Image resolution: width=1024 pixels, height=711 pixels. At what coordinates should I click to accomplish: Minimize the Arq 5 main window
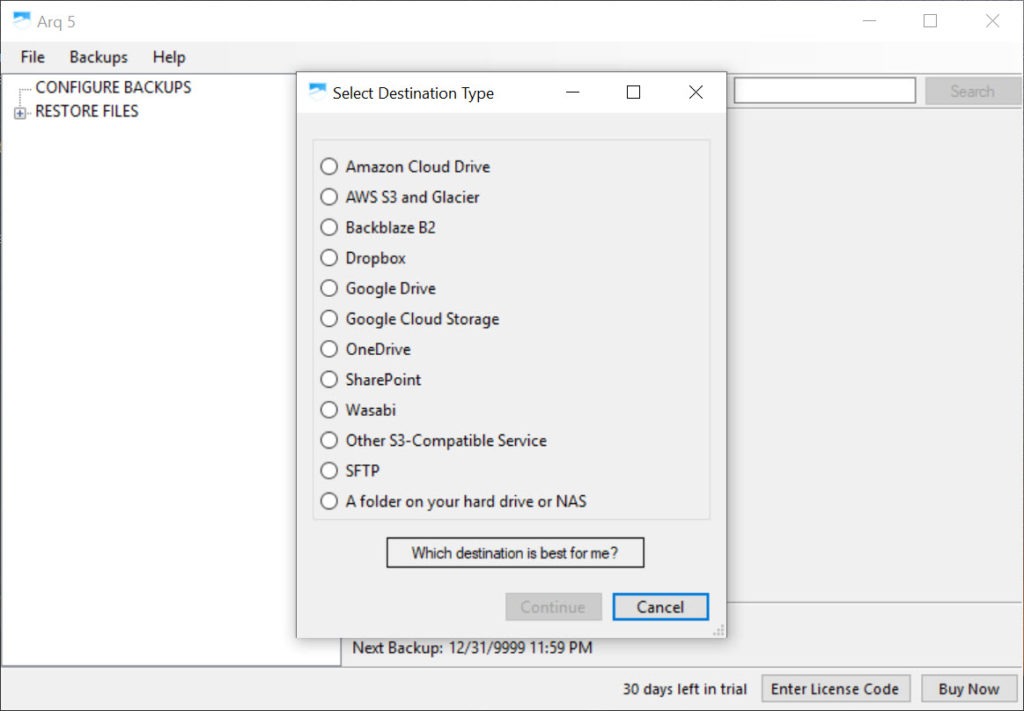tap(869, 21)
